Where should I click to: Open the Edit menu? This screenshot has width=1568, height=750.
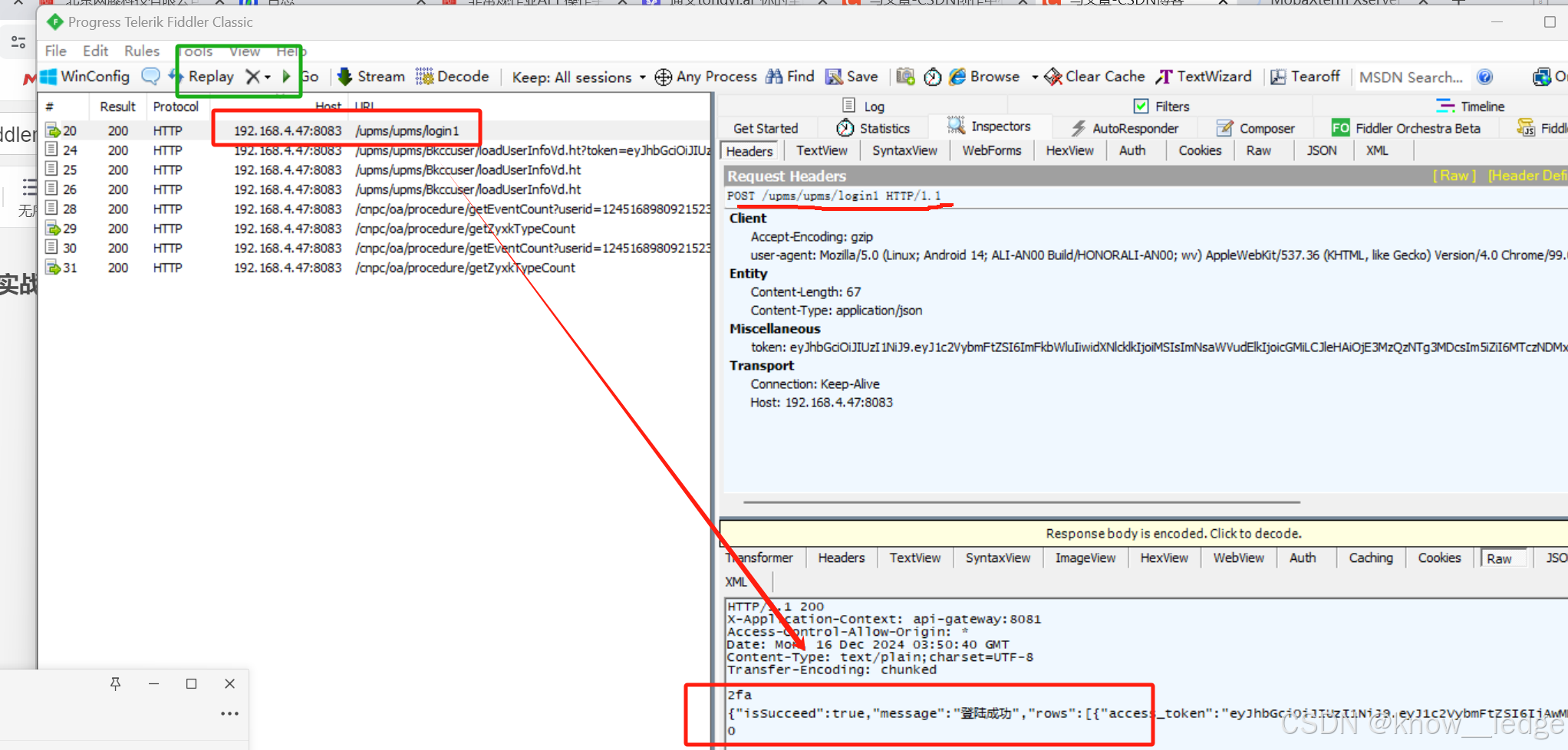tap(96, 51)
